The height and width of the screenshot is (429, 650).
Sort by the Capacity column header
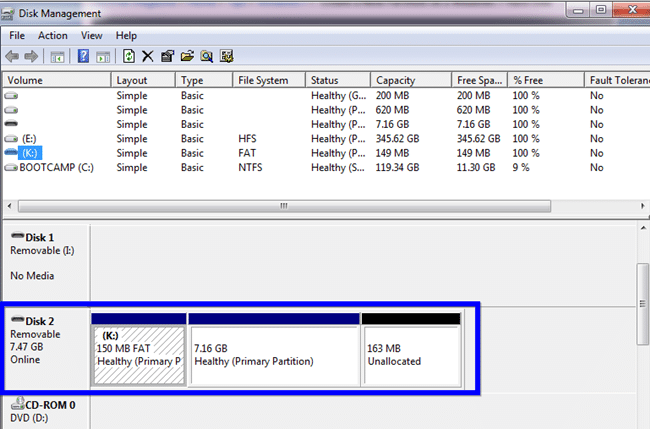pyautogui.click(x=396, y=80)
